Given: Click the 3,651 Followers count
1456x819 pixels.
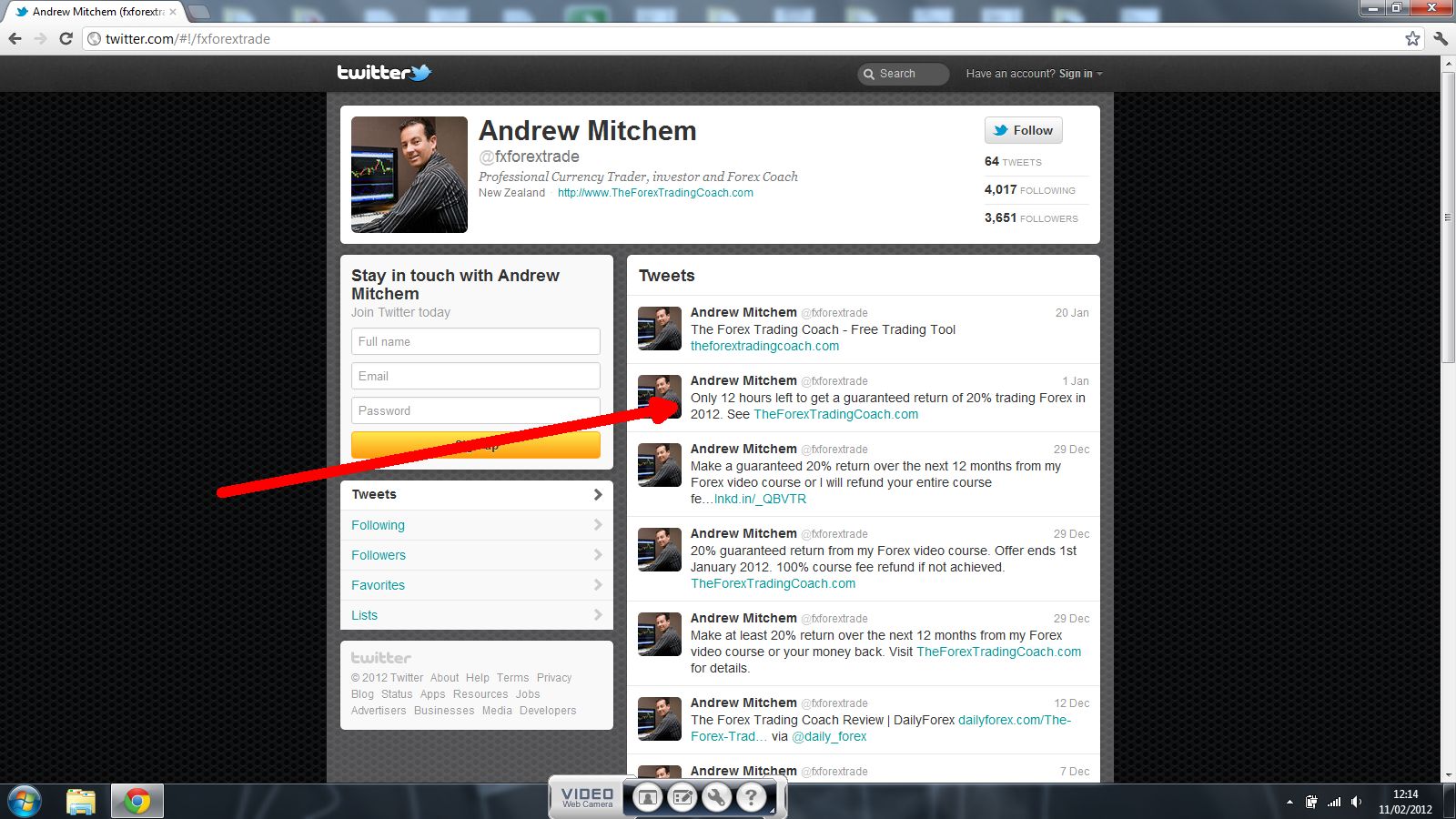Looking at the screenshot, I should [1031, 217].
